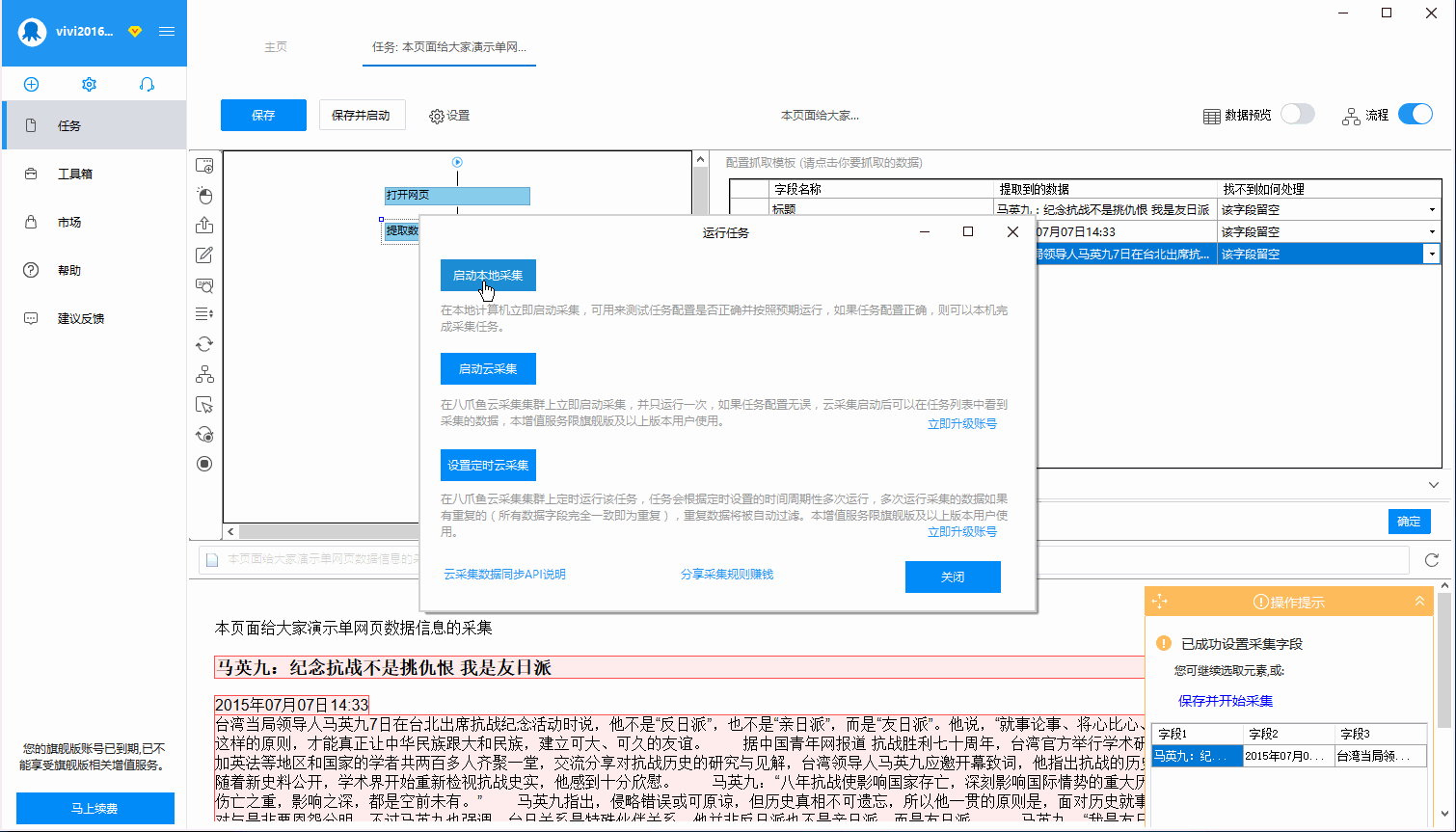Click the browser address input field
The image size is (1456, 832).
pyautogui.click(x=805, y=559)
